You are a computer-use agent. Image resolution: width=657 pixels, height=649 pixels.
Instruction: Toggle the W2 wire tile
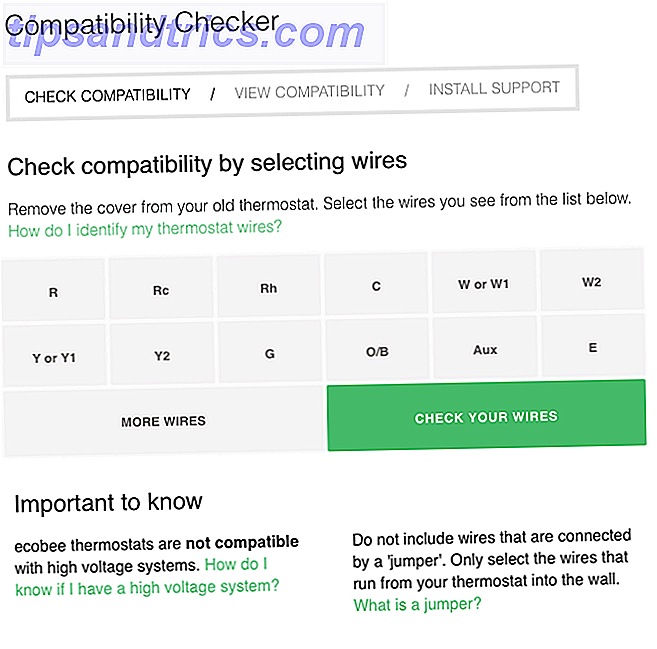[x=592, y=282]
